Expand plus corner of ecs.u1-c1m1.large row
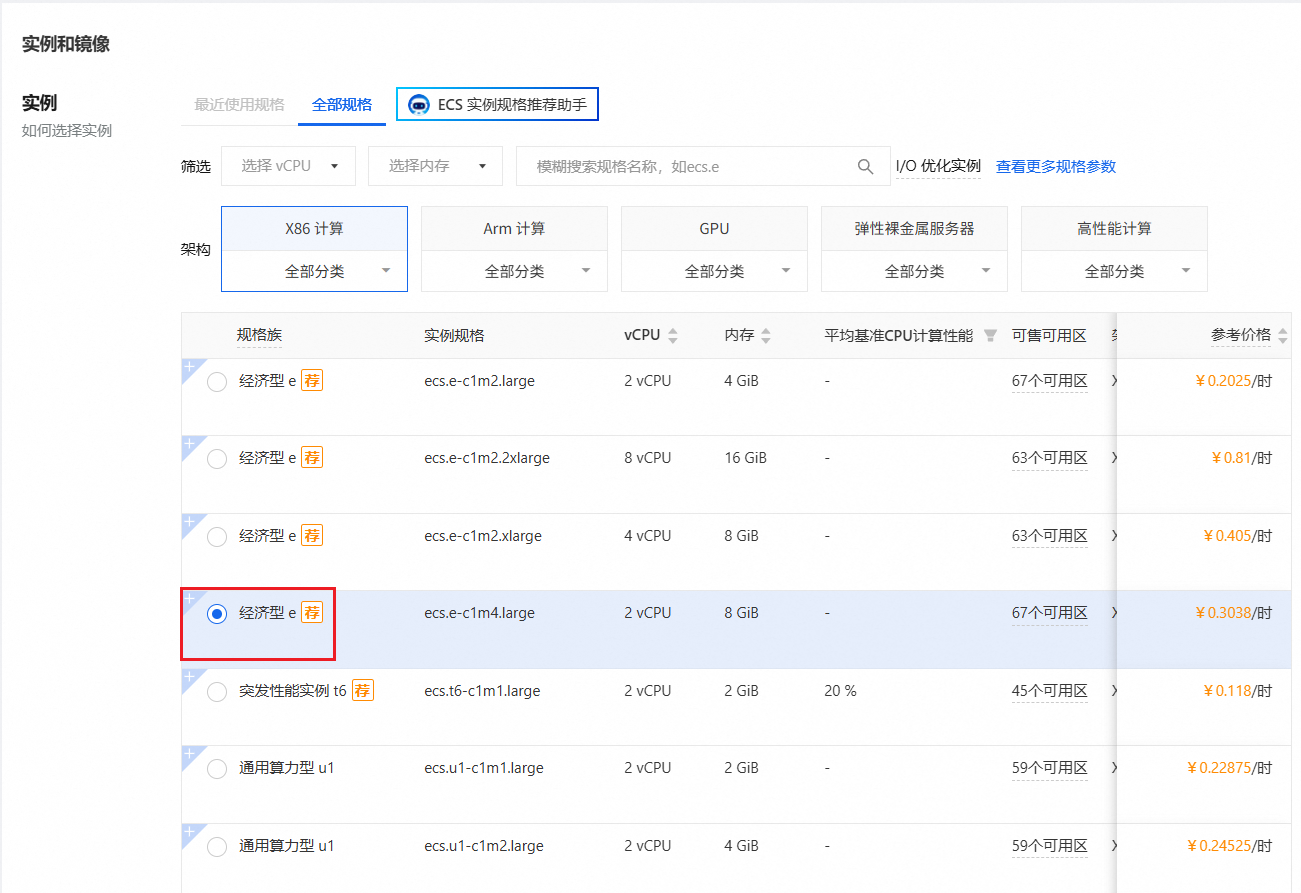 [x=190, y=754]
